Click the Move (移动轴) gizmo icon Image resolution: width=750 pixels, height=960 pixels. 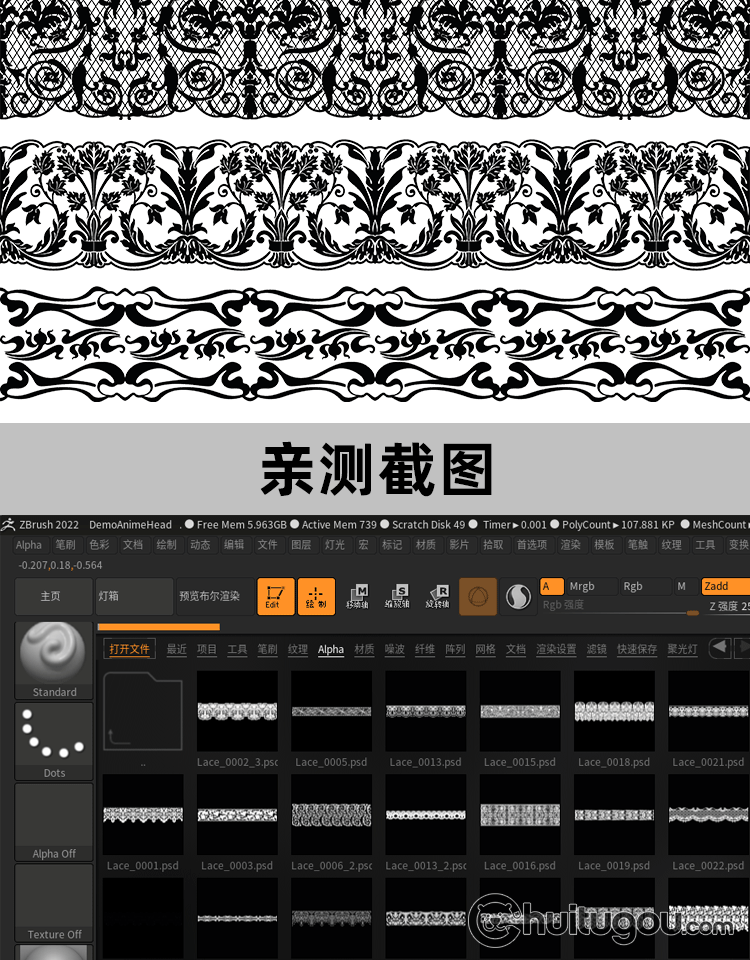[357, 596]
